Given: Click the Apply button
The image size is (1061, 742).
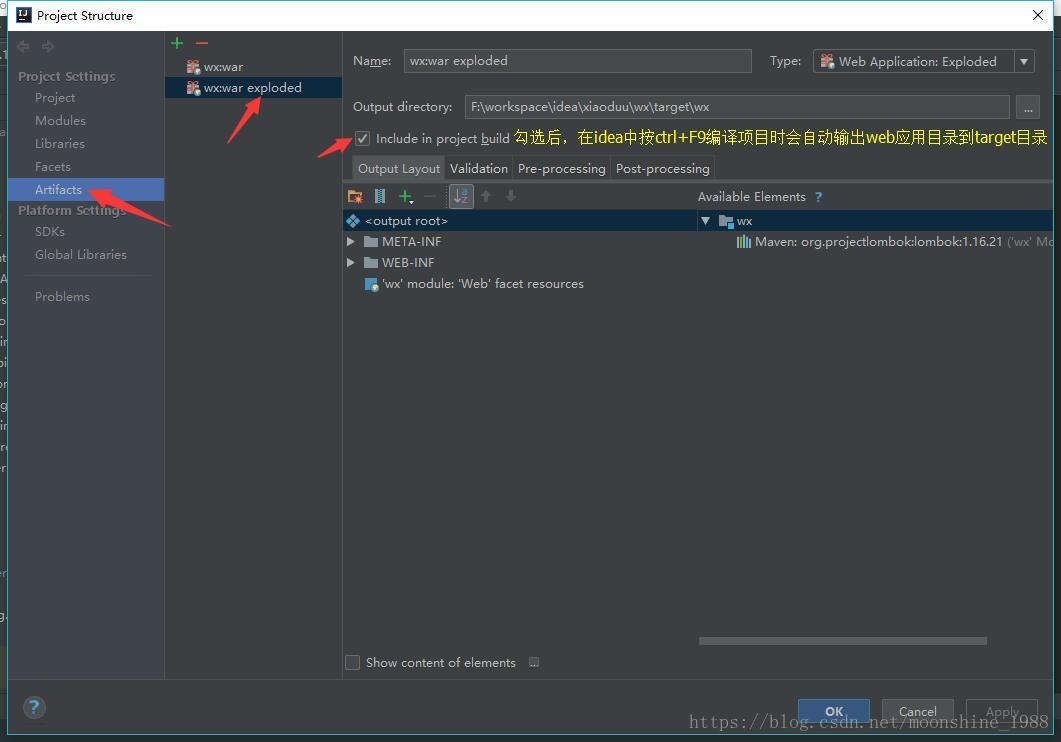Looking at the screenshot, I should click(1002, 711).
